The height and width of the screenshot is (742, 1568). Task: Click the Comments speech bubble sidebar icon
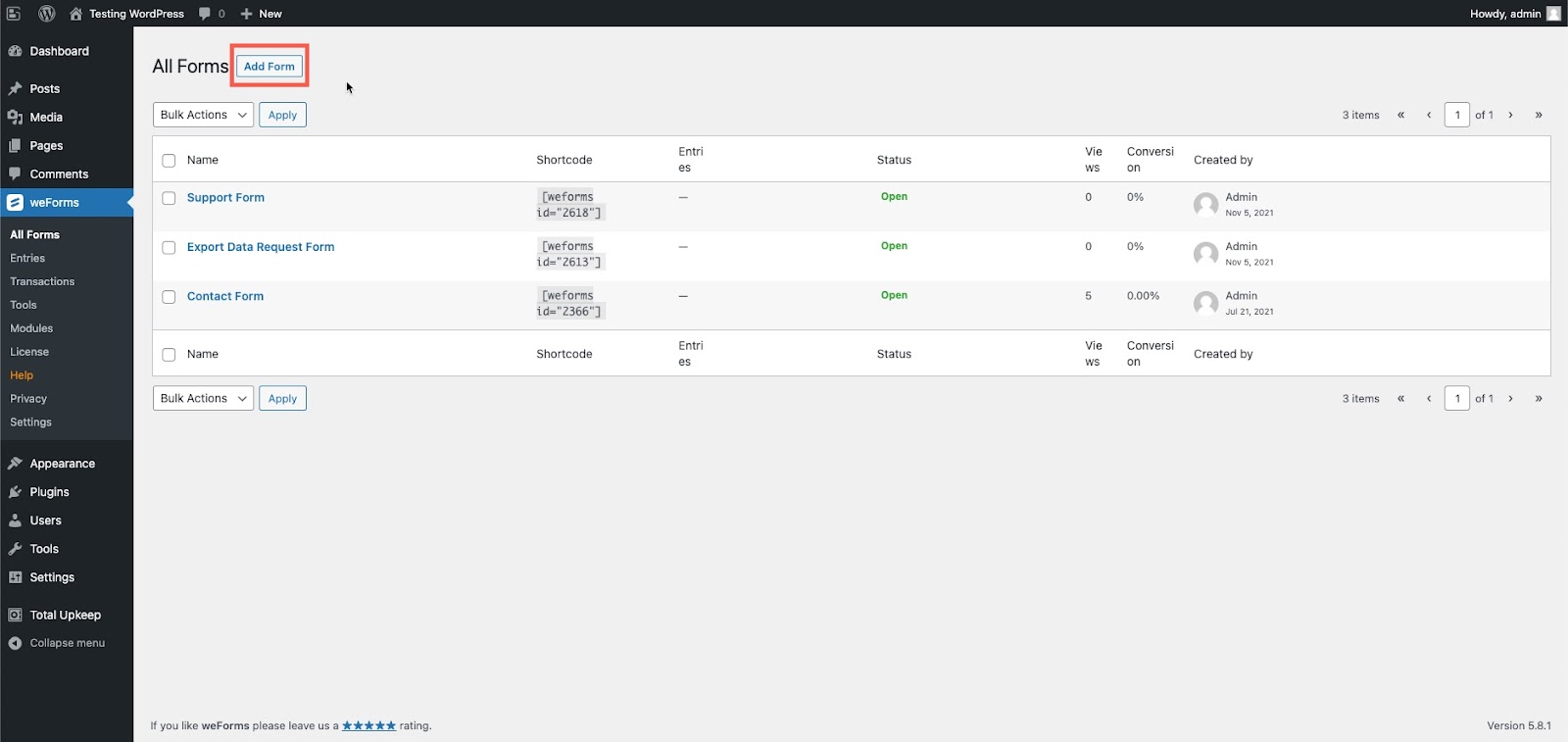coord(16,173)
